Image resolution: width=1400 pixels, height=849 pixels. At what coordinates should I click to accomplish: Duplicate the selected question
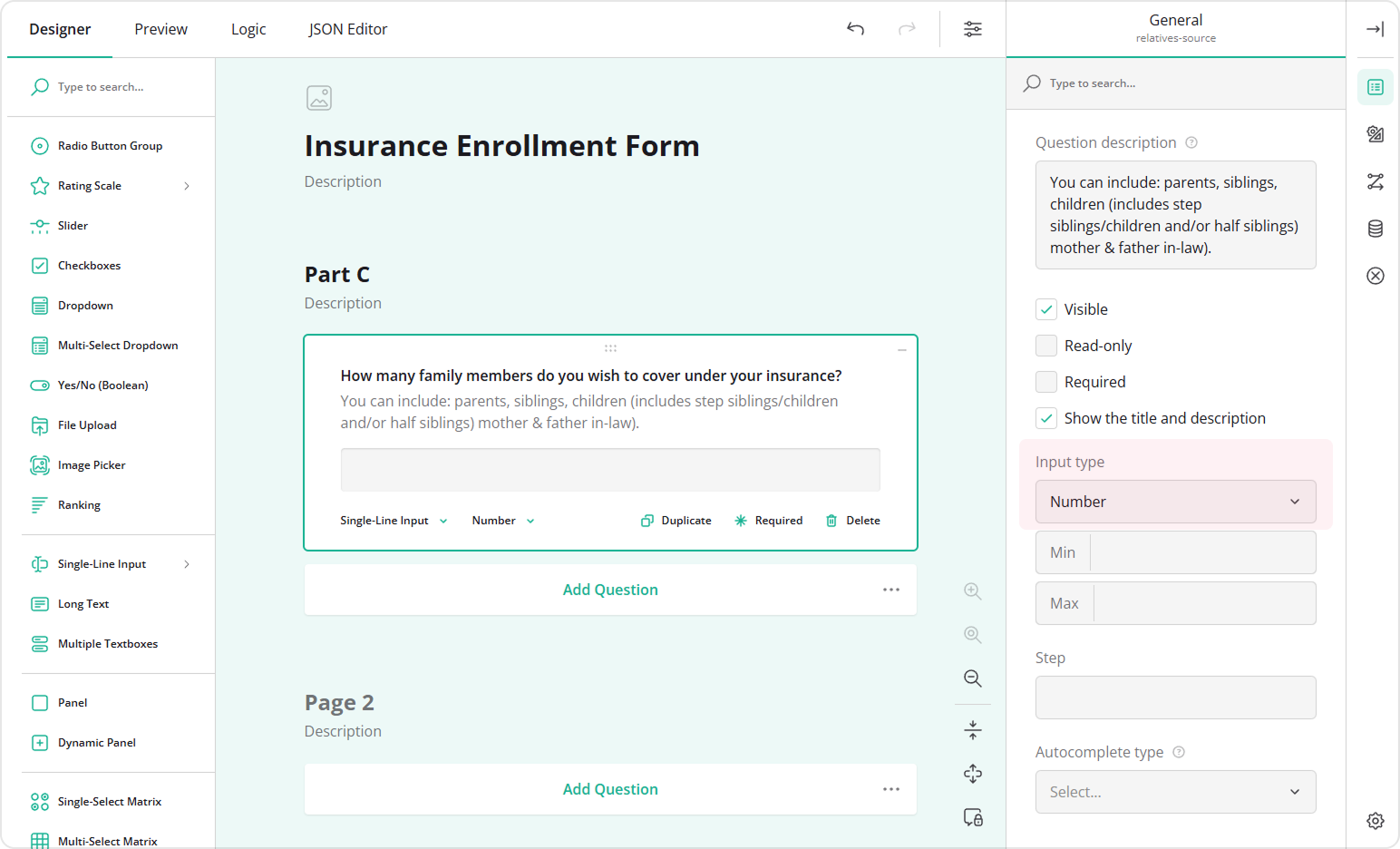coord(676,521)
